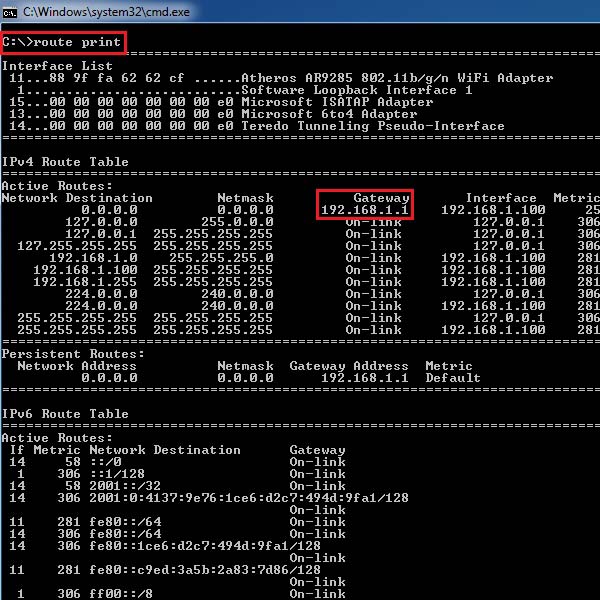The width and height of the screenshot is (600, 600).
Task: Click netmask 255.0.0.0
Action: (x=237, y=222)
